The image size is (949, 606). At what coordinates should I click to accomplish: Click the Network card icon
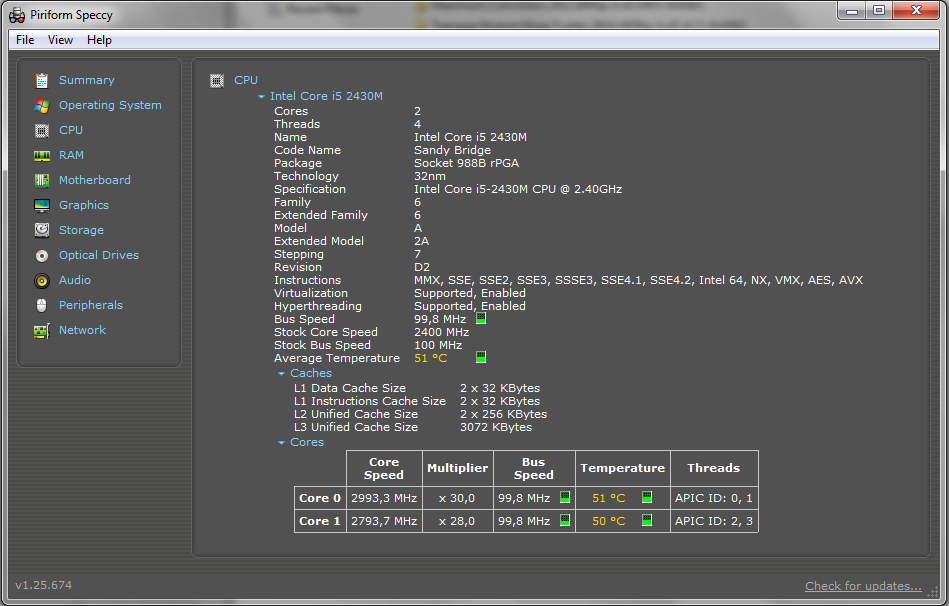[x=42, y=331]
